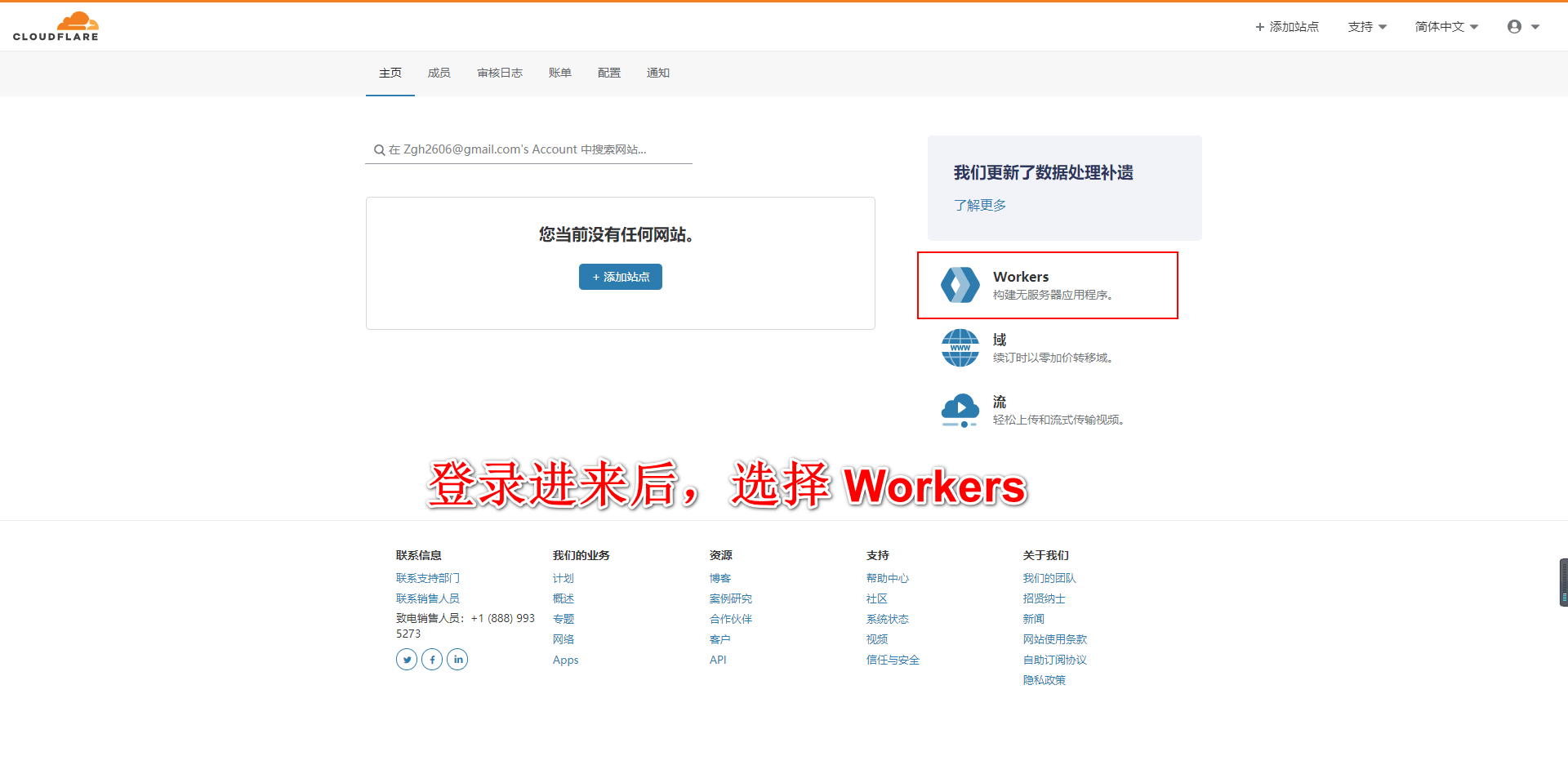Click the Stream cloud play icon
The height and width of the screenshot is (765, 1568).
tap(960, 410)
